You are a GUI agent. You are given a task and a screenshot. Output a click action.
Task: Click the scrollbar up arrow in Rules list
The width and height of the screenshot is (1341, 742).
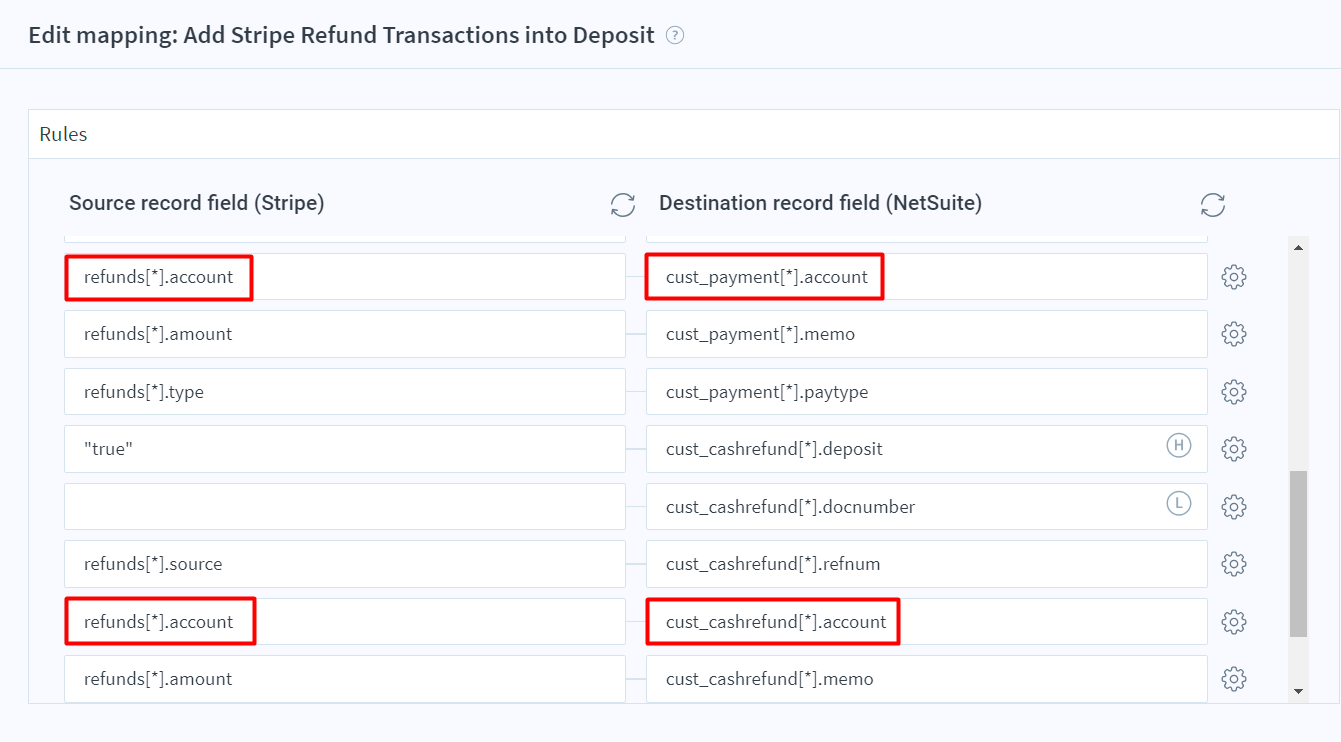click(1298, 247)
